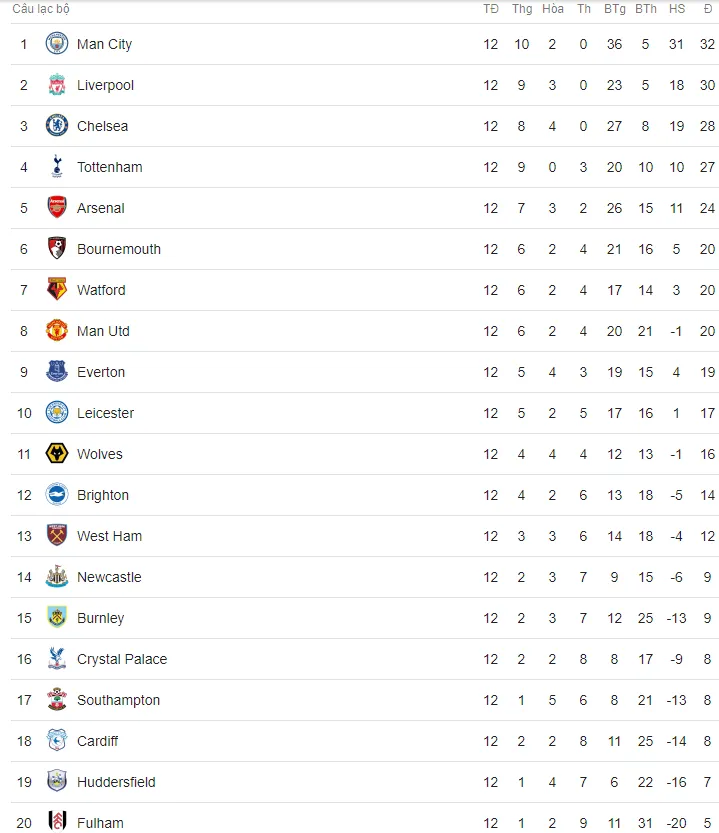Click the HS goal difference header
Viewport: 719px width, 833px height.
click(x=676, y=9)
